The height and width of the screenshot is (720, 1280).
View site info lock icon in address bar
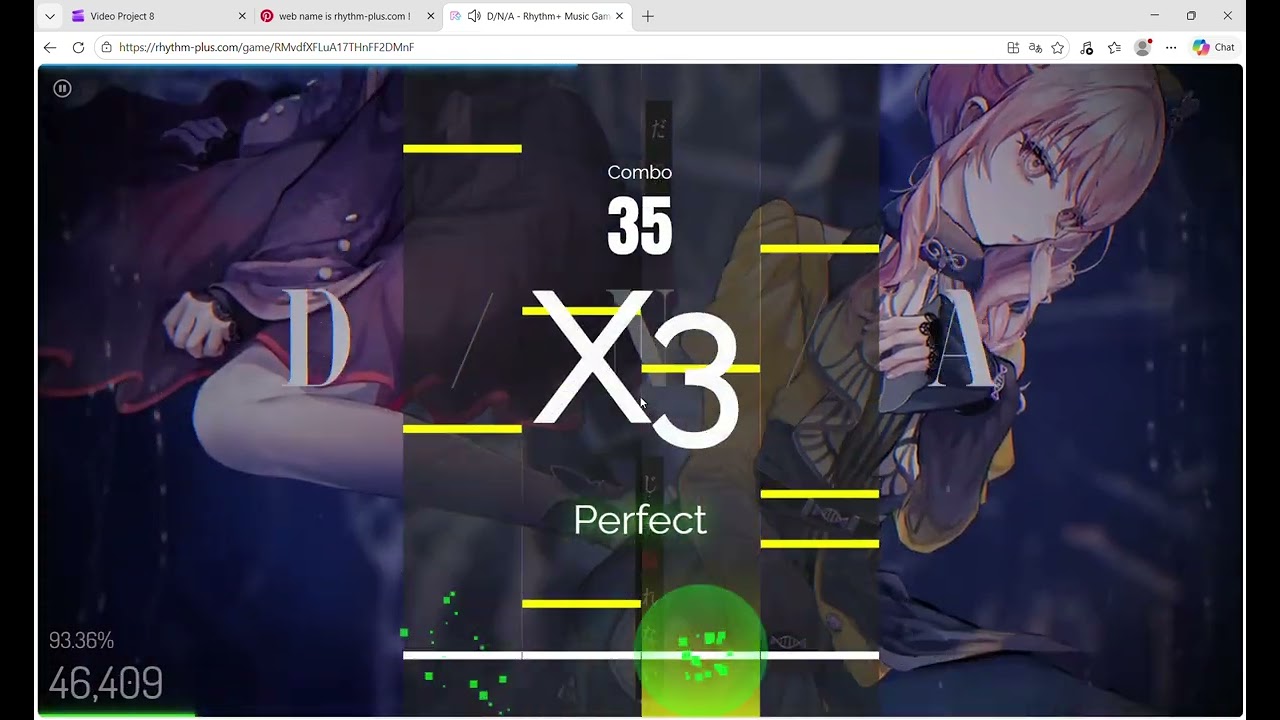tap(107, 47)
